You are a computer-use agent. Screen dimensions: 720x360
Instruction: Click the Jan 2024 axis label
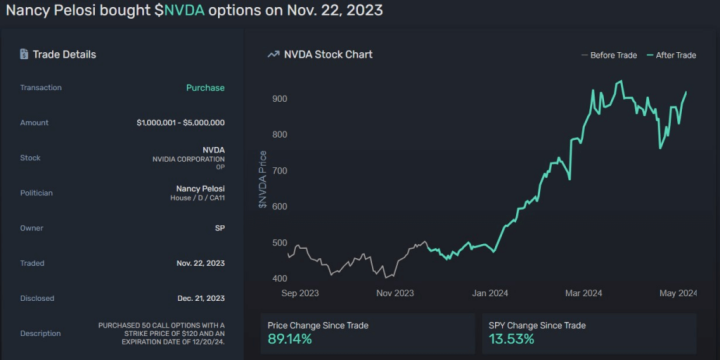click(490, 293)
